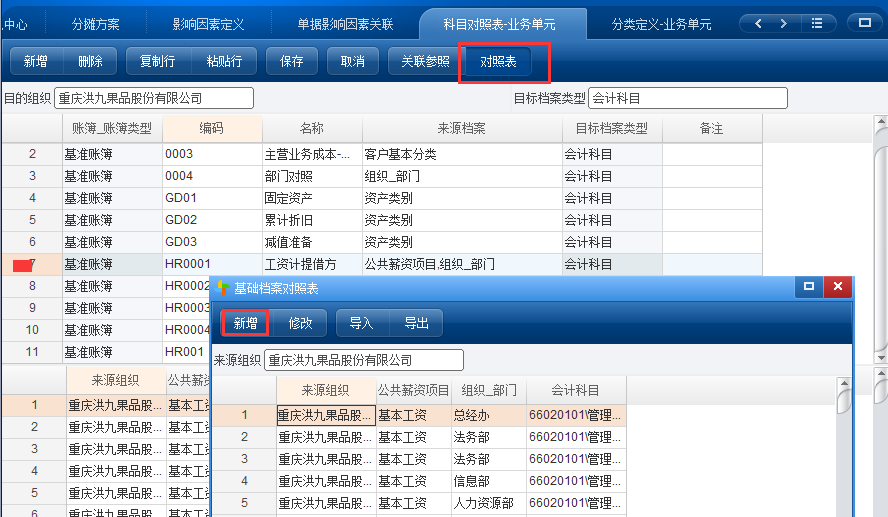Select the GD03 code cell
This screenshot has width=888, height=517.
point(212,242)
